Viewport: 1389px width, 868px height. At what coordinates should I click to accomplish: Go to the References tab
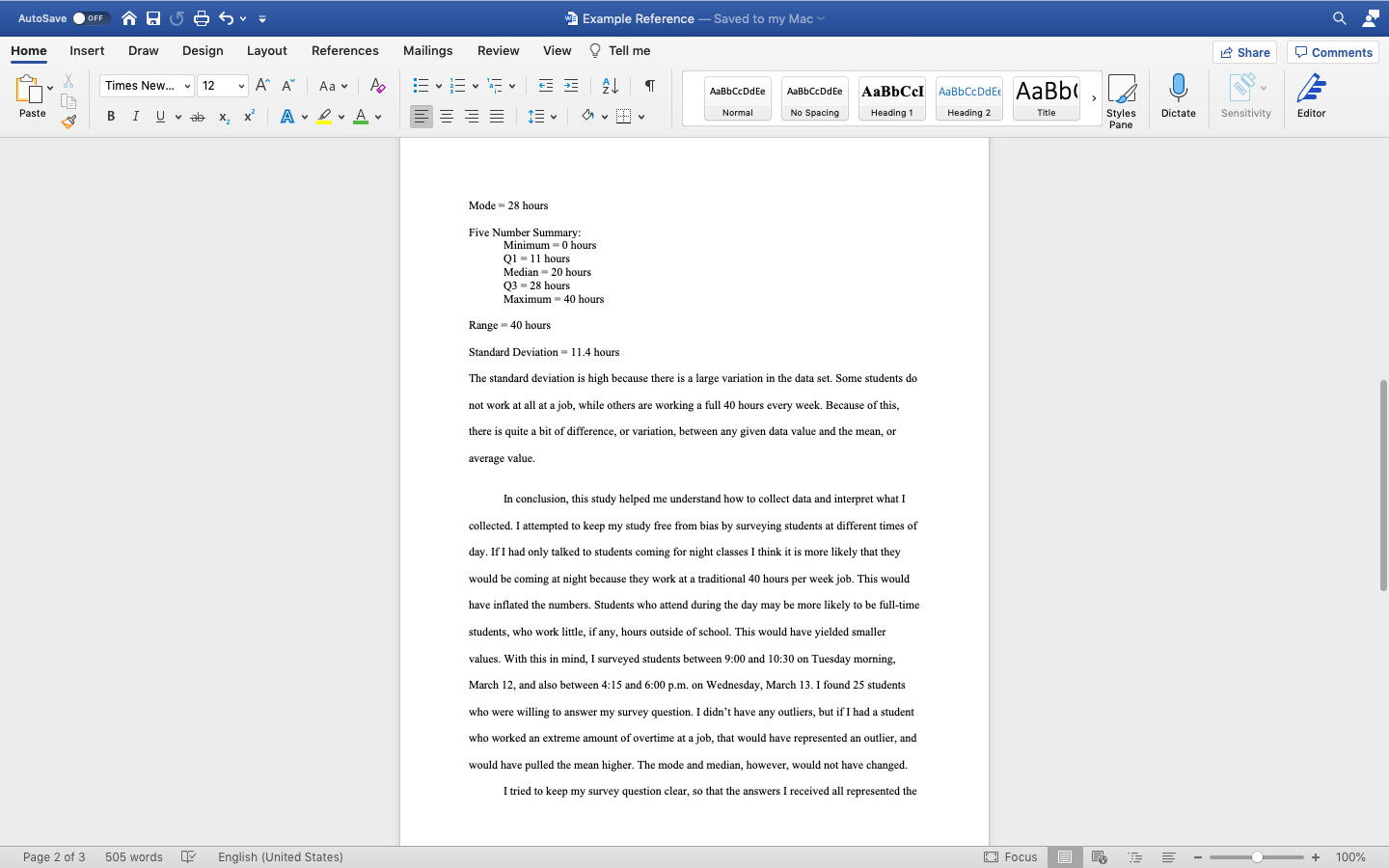(x=345, y=50)
